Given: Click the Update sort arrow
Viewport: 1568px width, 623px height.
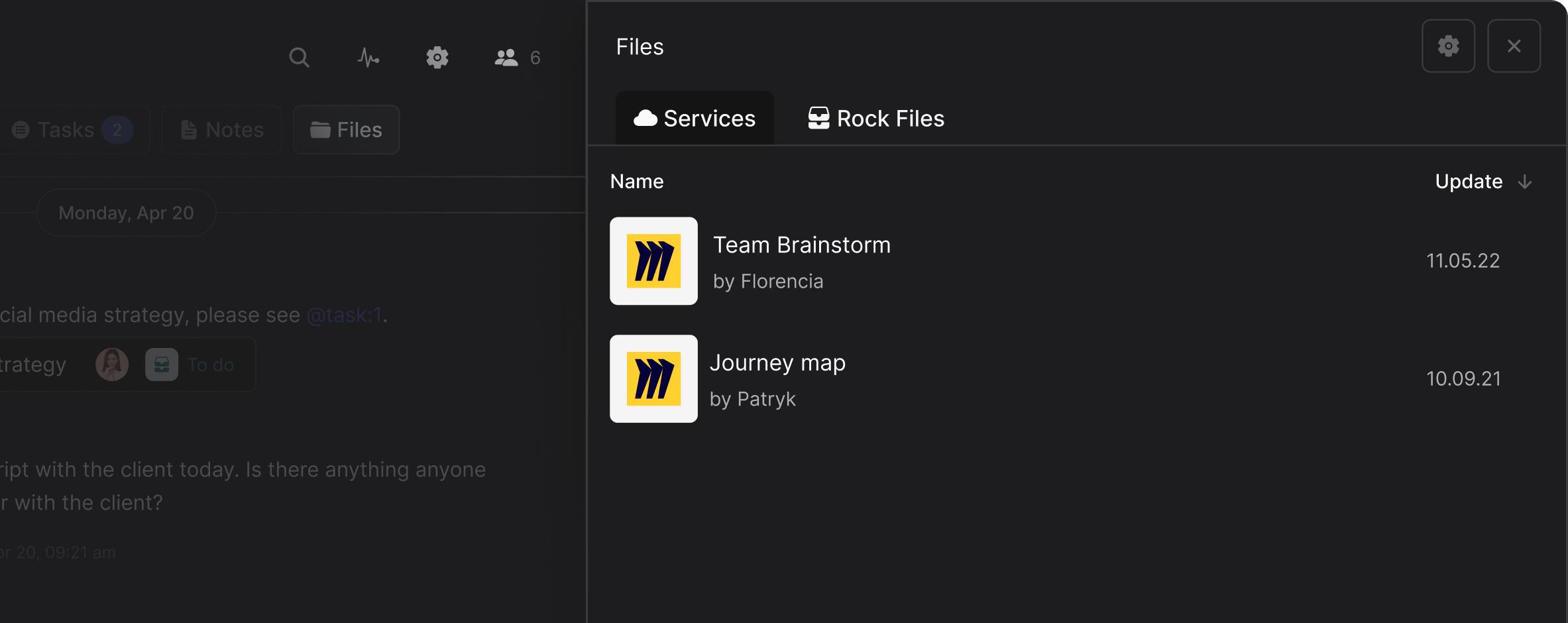Looking at the screenshot, I should coord(1525,182).
